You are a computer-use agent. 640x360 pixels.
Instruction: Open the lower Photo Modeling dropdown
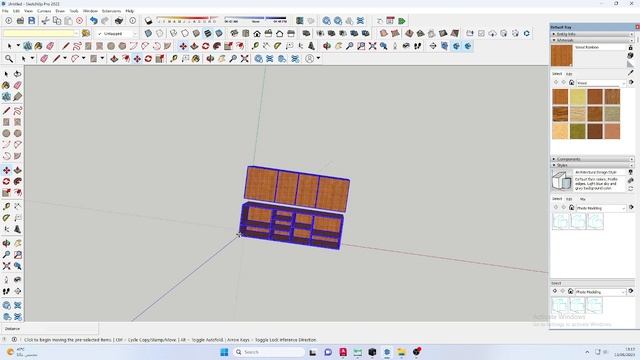[x=600, y=292]
